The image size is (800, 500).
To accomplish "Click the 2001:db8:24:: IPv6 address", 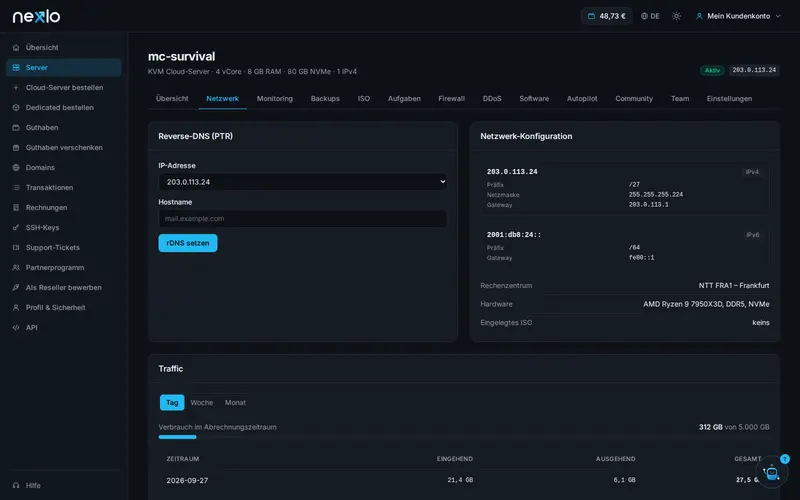I will [514, 235].
